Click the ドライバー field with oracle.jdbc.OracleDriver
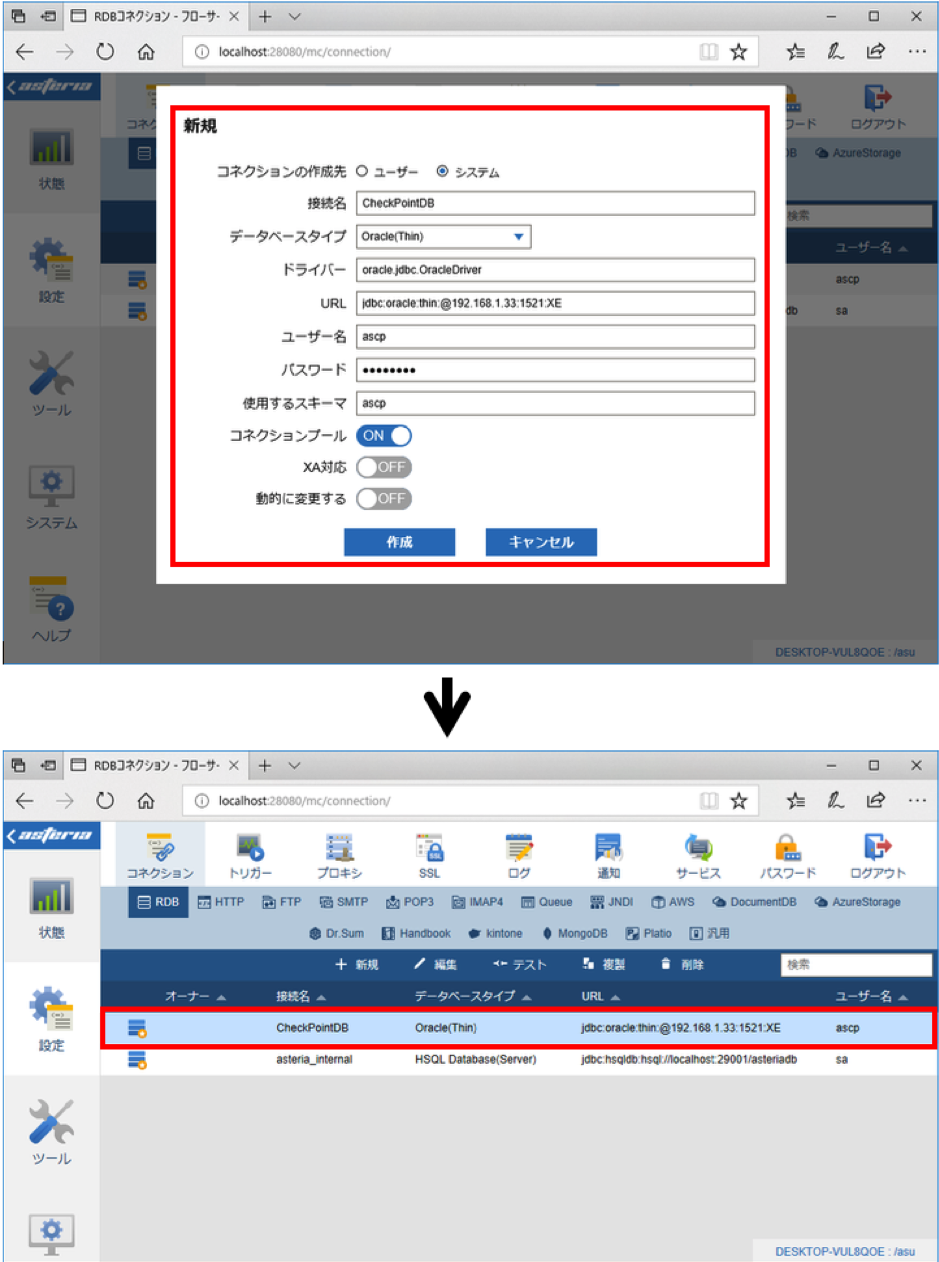Screen dimensions: 939x1262 tap(555, 270)
